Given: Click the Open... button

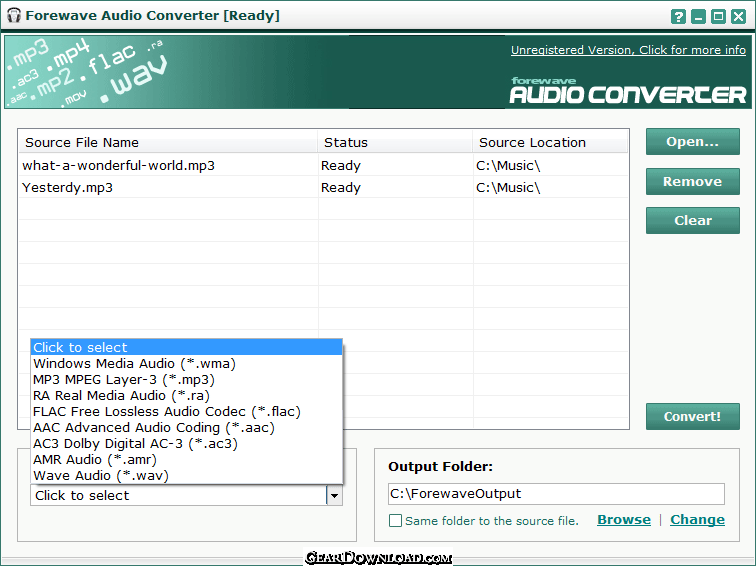Looking at the screenshot, I should [692, 142].
